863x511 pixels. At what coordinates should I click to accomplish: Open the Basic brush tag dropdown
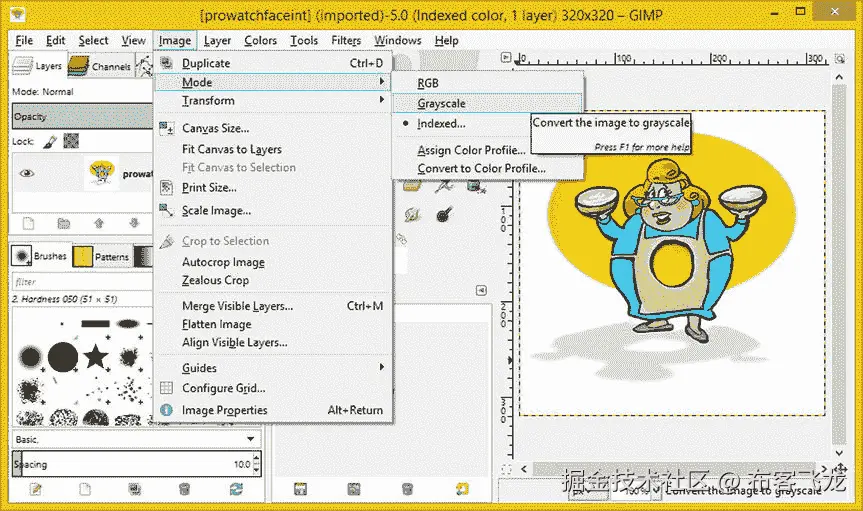(x=250, y=439)
